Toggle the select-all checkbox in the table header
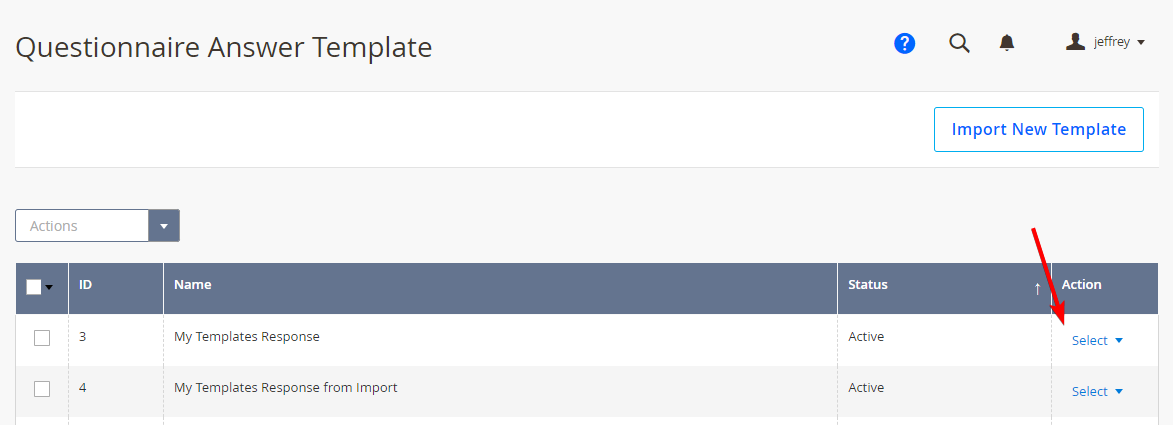The height and width of the screenshot is (425, 1173). tap(34, 287)
